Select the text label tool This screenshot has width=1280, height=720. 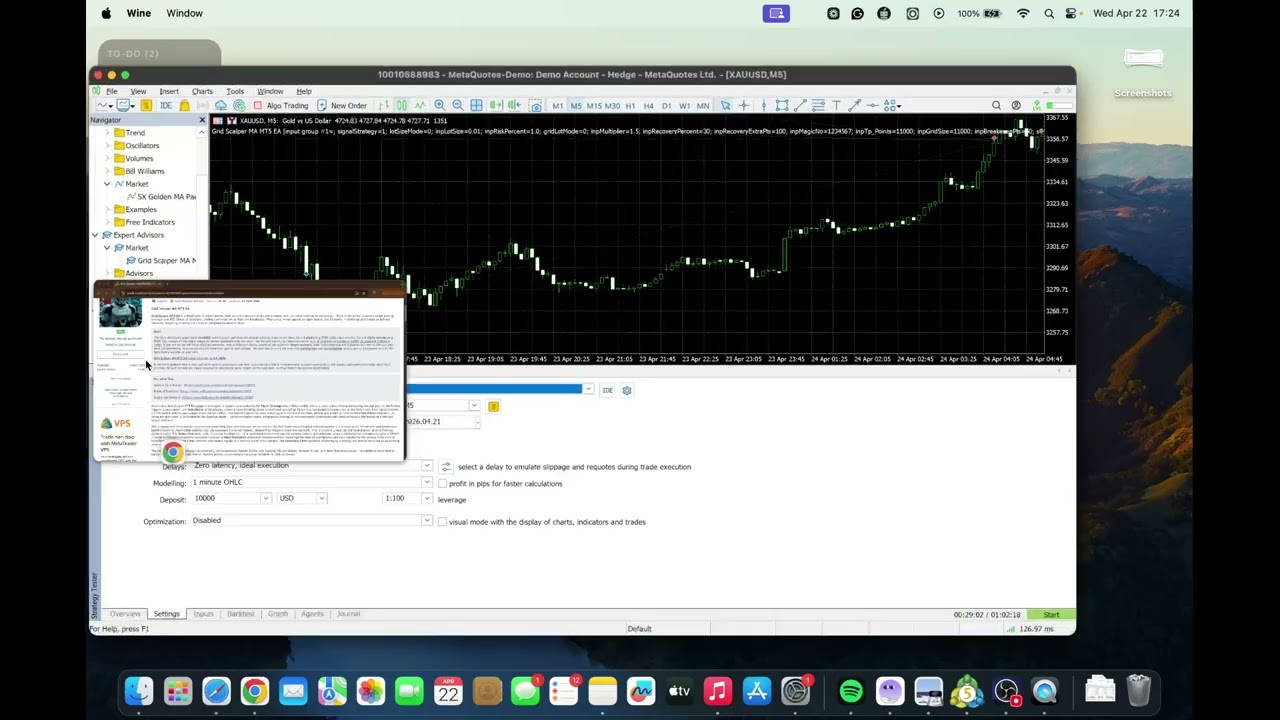click(837, 105)
